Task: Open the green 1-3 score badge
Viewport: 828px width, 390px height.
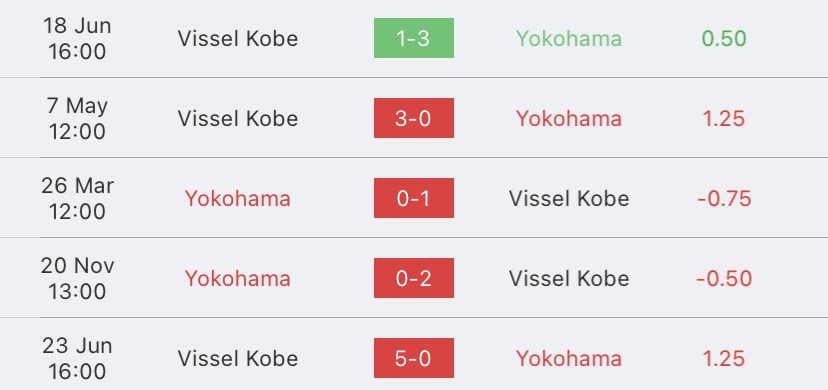Action: tap(413, 38)
